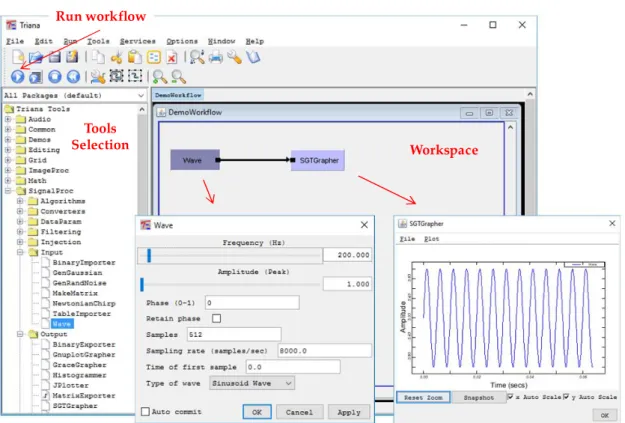
Task: Select GenGaussian in the Input folder
Action: [77, 273]
